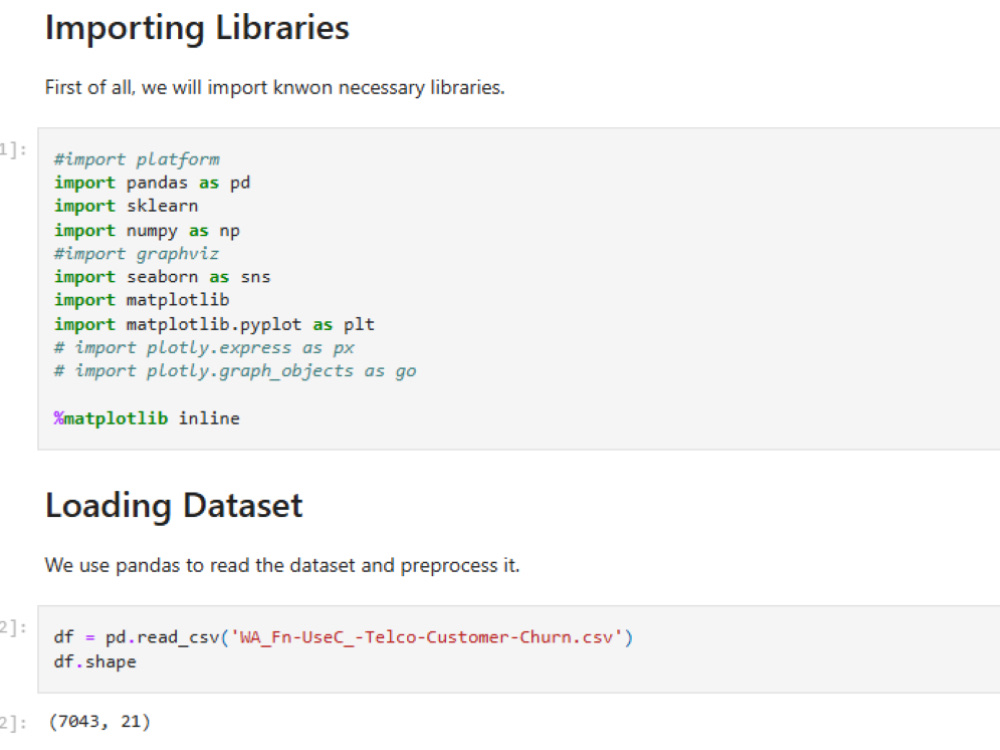Click the '# import plotly.express as px' comment
Image resolution: width=1000 pixels, height=750 pixels.
[x=203, y=348]
